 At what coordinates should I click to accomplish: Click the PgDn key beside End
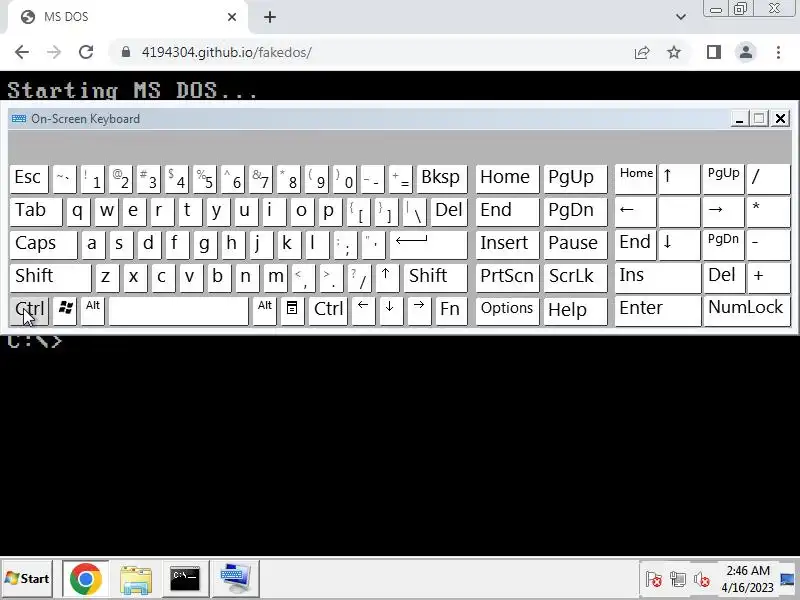pos(576,211)
